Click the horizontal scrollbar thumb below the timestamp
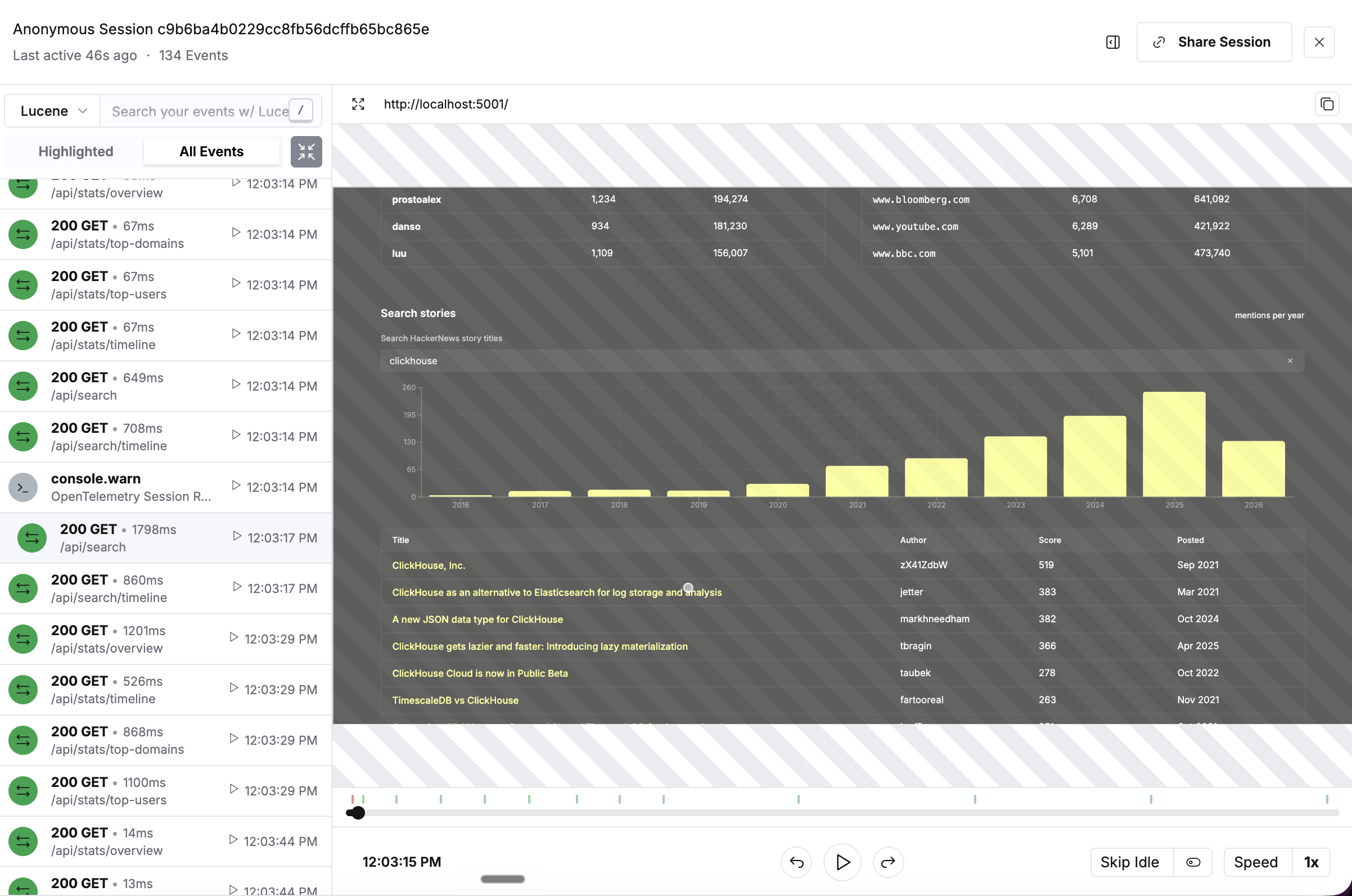The image size is (1352, 896). 502,879
